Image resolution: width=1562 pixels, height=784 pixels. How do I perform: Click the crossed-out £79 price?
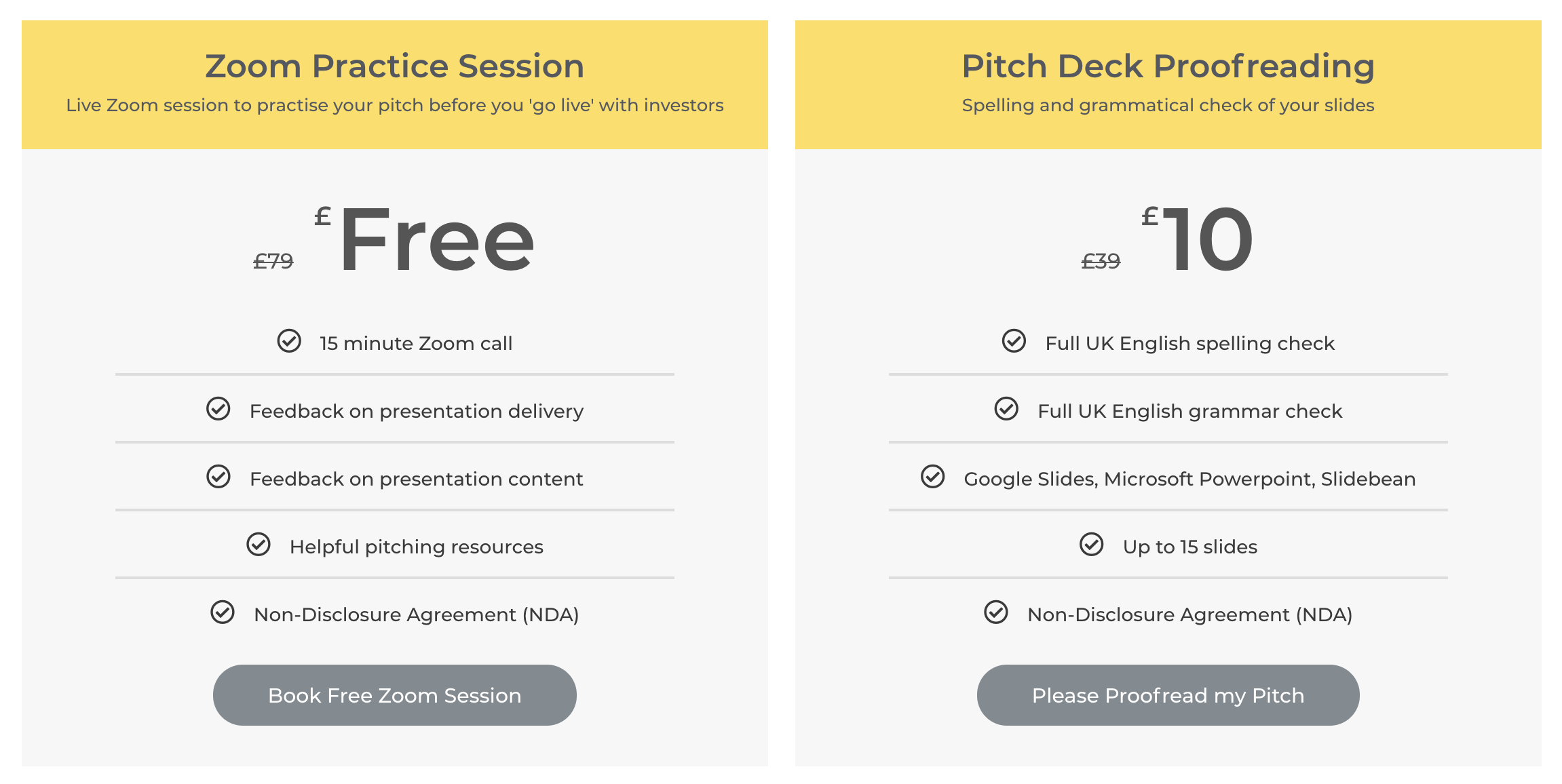click(x=272, y=260)
